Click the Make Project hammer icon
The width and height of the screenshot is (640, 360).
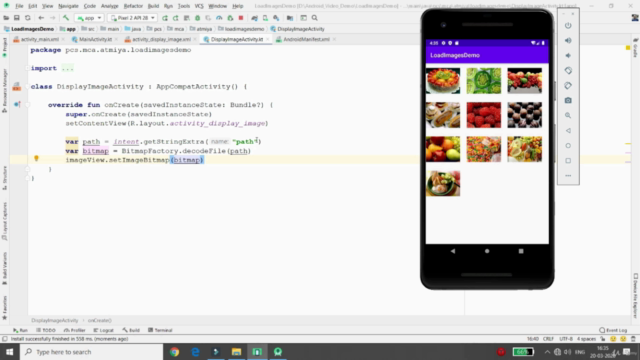coord(66,18)
